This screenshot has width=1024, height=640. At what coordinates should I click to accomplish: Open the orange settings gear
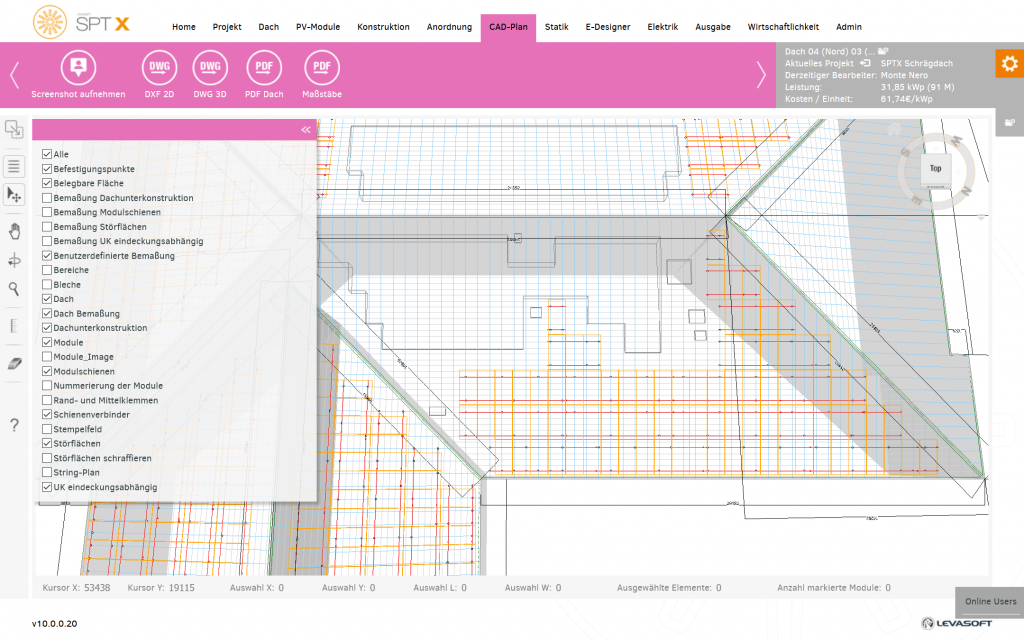point(1009,64)
